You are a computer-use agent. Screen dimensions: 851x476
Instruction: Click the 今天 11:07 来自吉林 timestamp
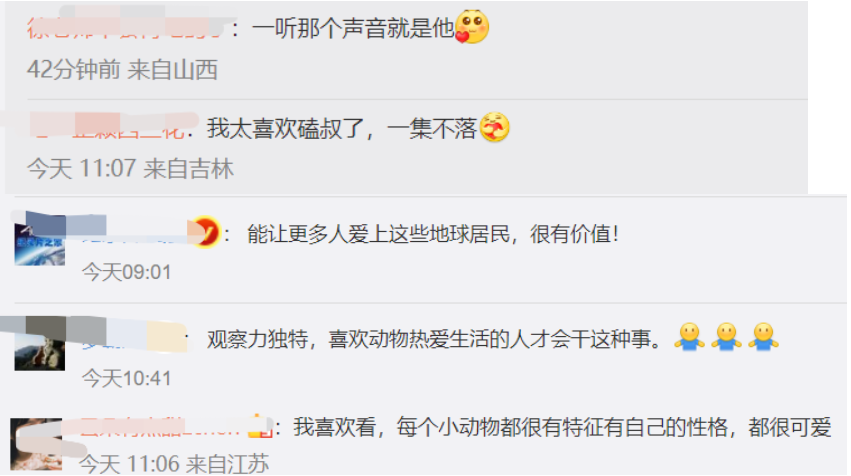point(130,169)
